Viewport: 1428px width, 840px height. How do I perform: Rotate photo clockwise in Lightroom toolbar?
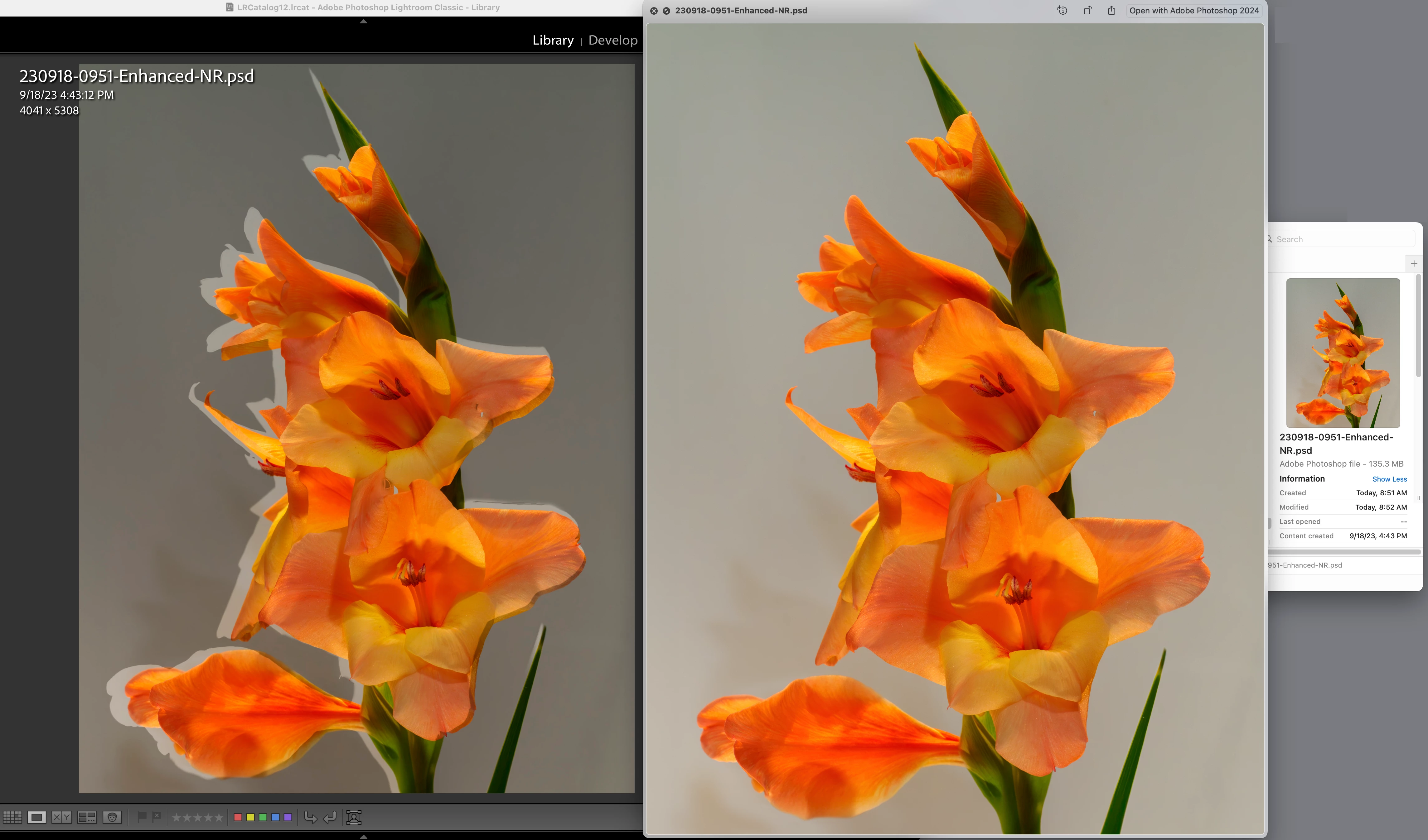coord(330,817)
